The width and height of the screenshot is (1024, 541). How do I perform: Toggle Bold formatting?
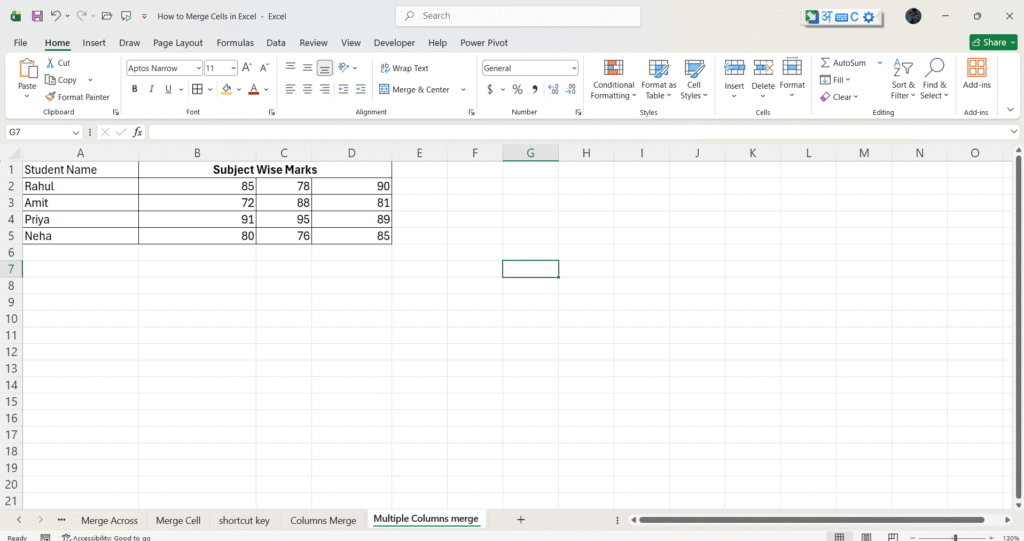135,89
